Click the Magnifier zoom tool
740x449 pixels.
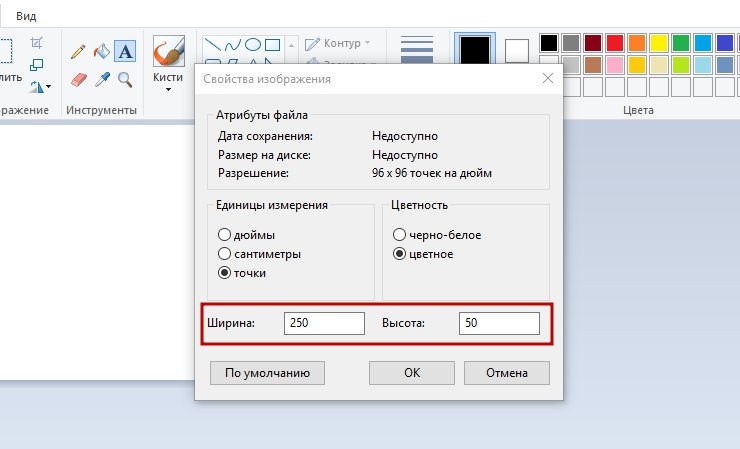click(125, 79)
